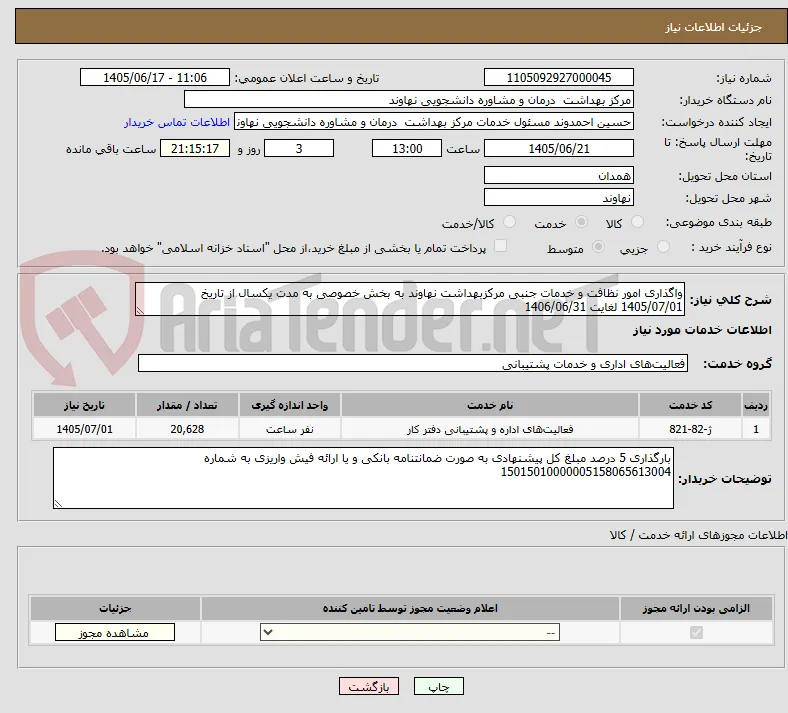The height and width of the screenshot is (713, 788).
Task: Click the unit cell نفر ساعت
Action: 289,429
